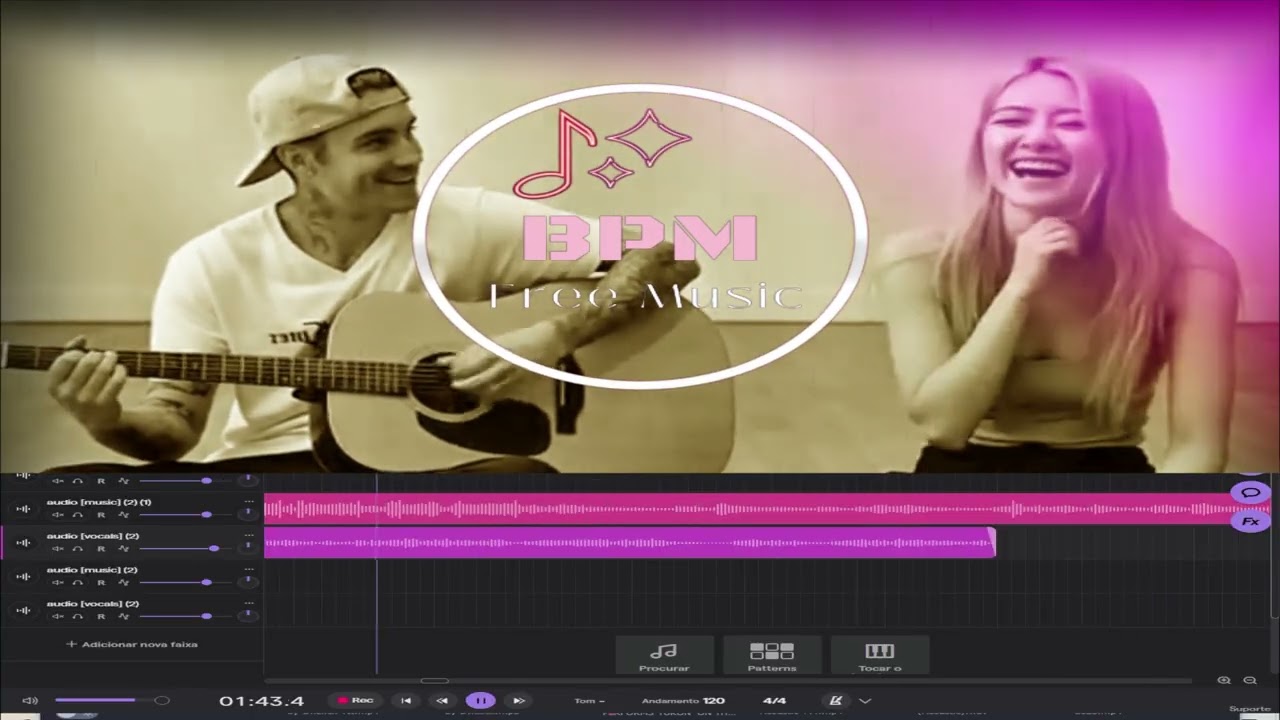Click the horizontal timeline scrollbar handle

point(434,681)
